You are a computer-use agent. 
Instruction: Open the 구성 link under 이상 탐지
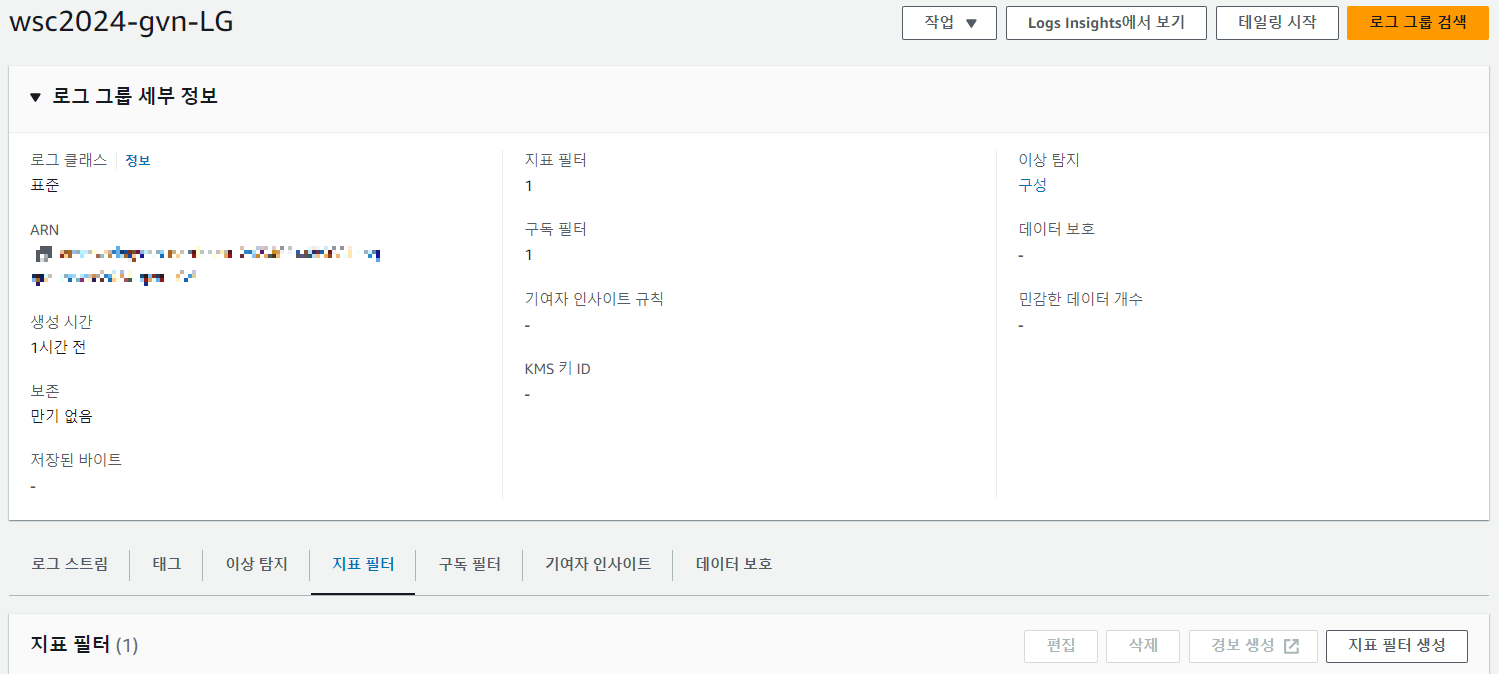(x=1032, y=185)
